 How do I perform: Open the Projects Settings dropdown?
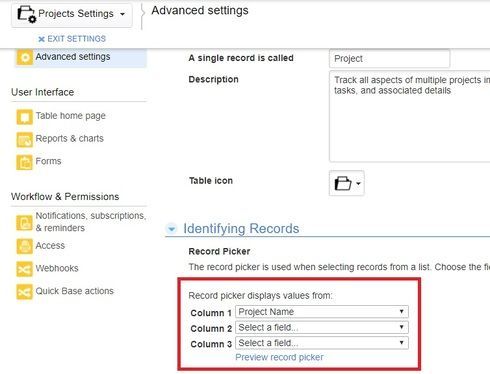72,15
